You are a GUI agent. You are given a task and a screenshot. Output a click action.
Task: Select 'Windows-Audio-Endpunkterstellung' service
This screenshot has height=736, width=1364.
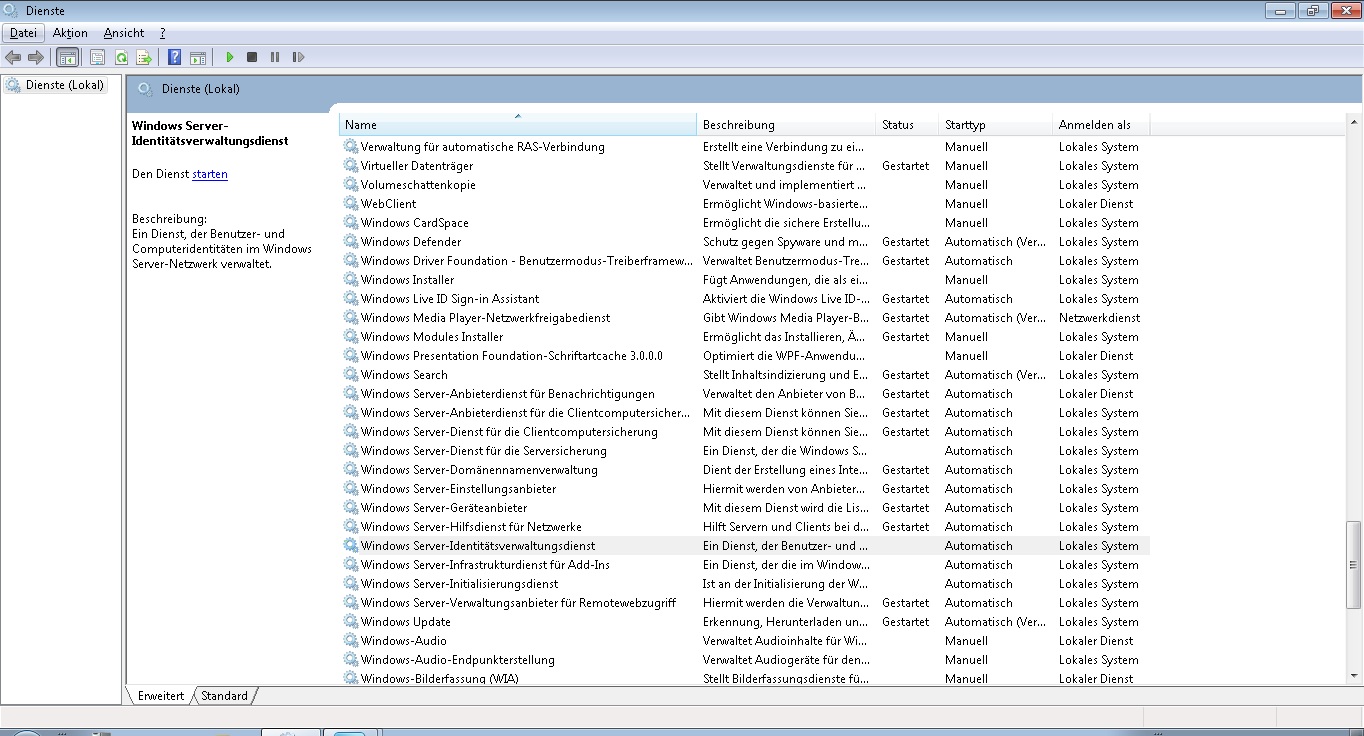coord(457,660)
